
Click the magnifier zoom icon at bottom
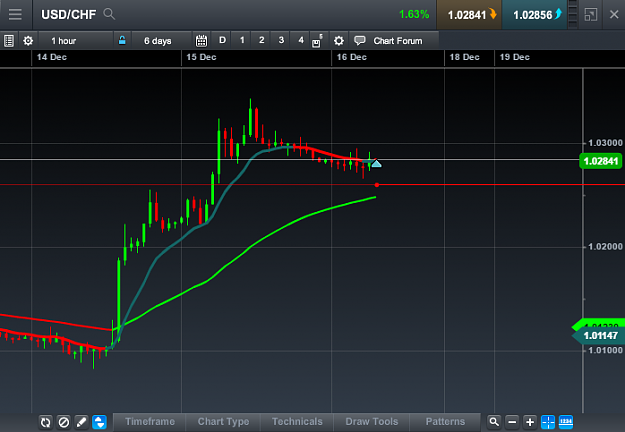coord(494,422)
